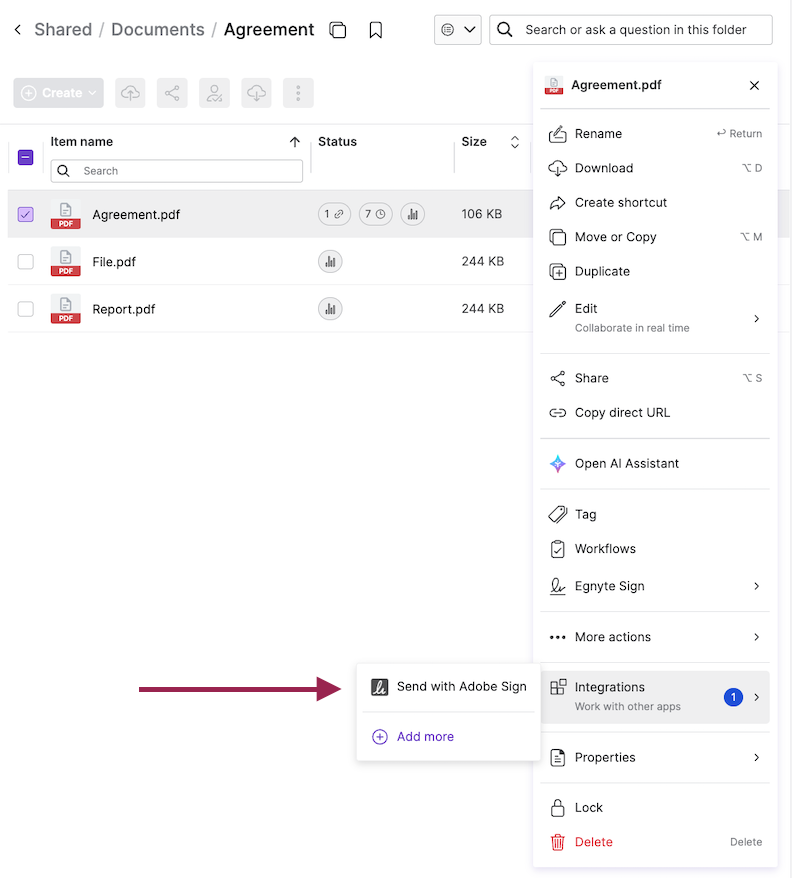Click the stats badge for Agreement.pdf
The width and height of the screenshot is (792, 878).
[413, 214]
